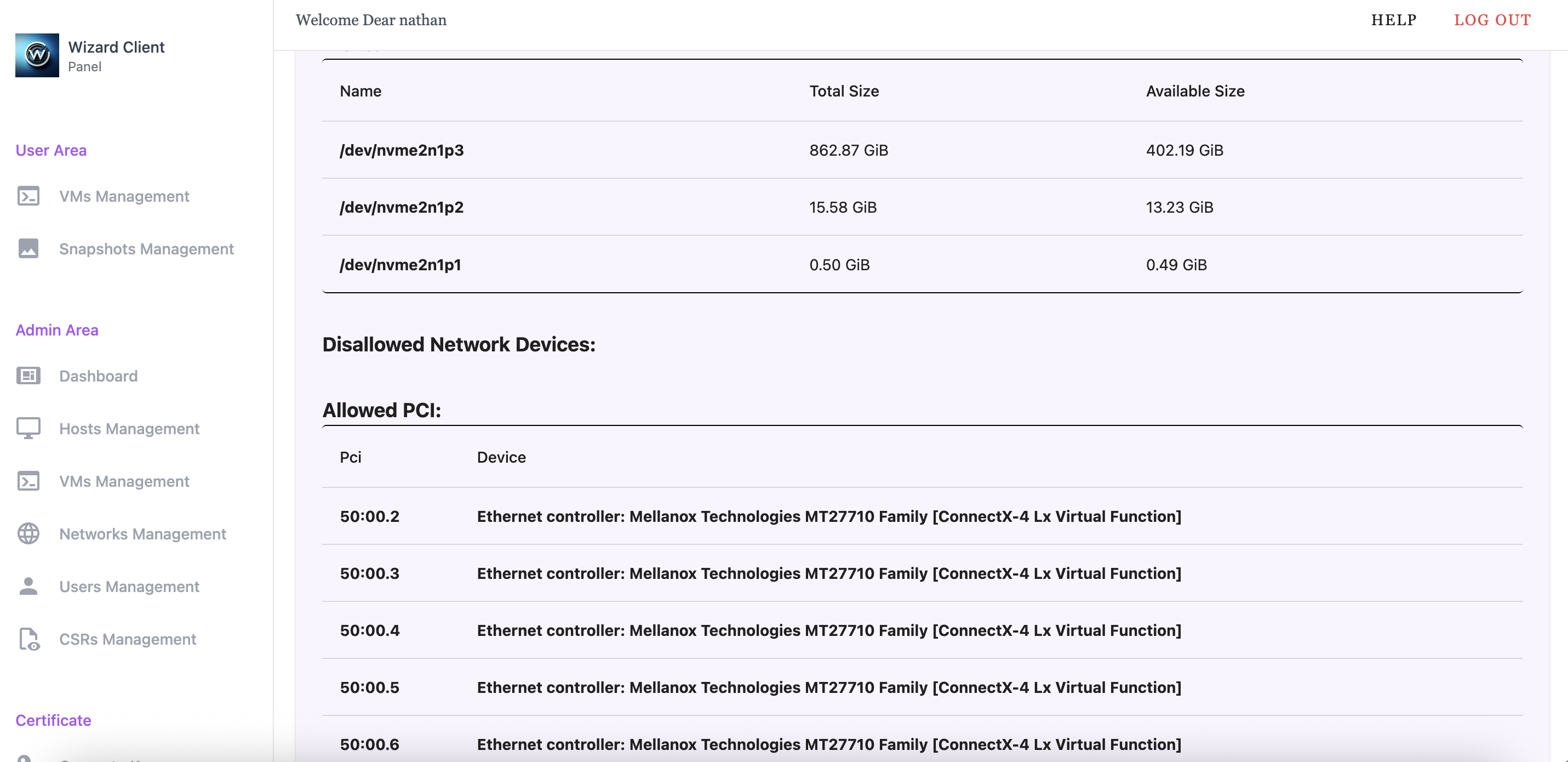The height and width of the screenshot is (762, 1568).
Task: Click the Available Size column header
Action: 1195,91
